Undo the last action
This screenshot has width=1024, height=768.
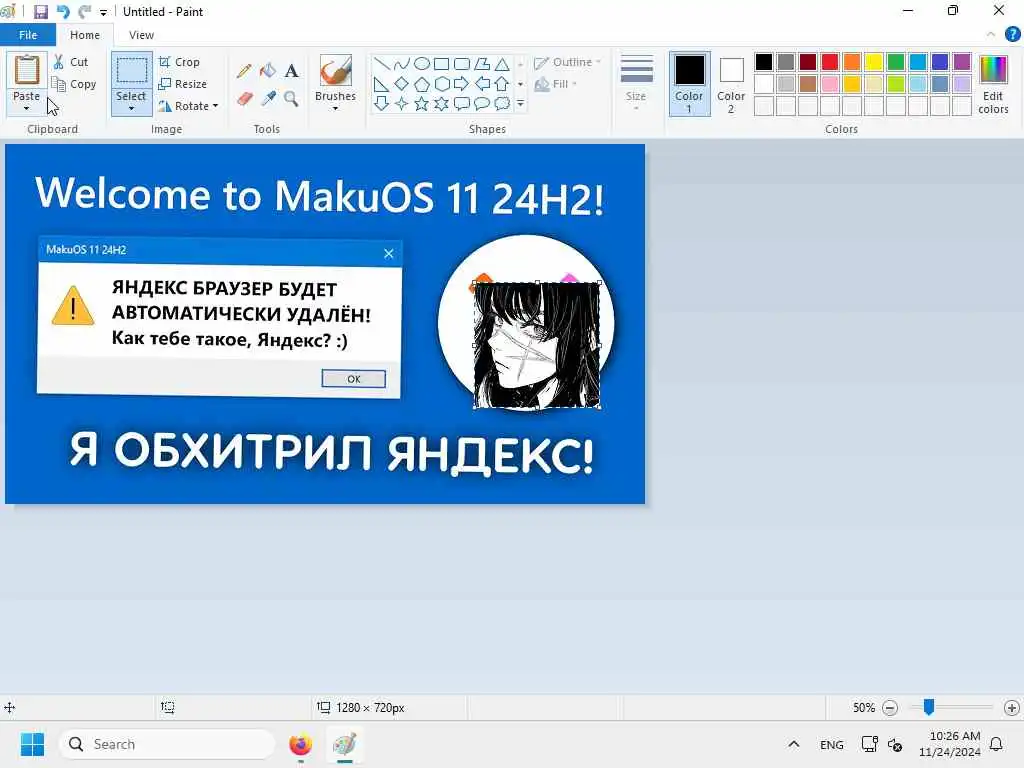pos(63,12)
